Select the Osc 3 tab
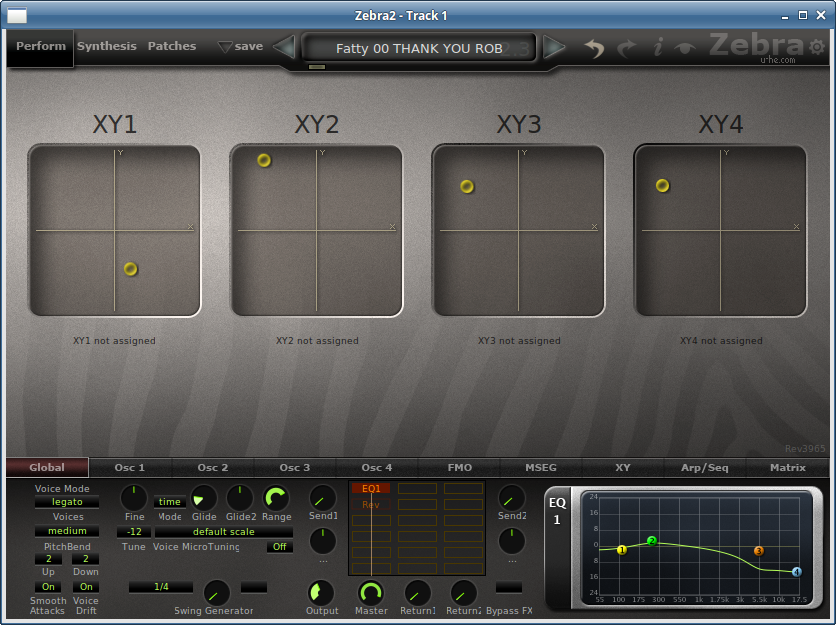 [x=295, y=467]
